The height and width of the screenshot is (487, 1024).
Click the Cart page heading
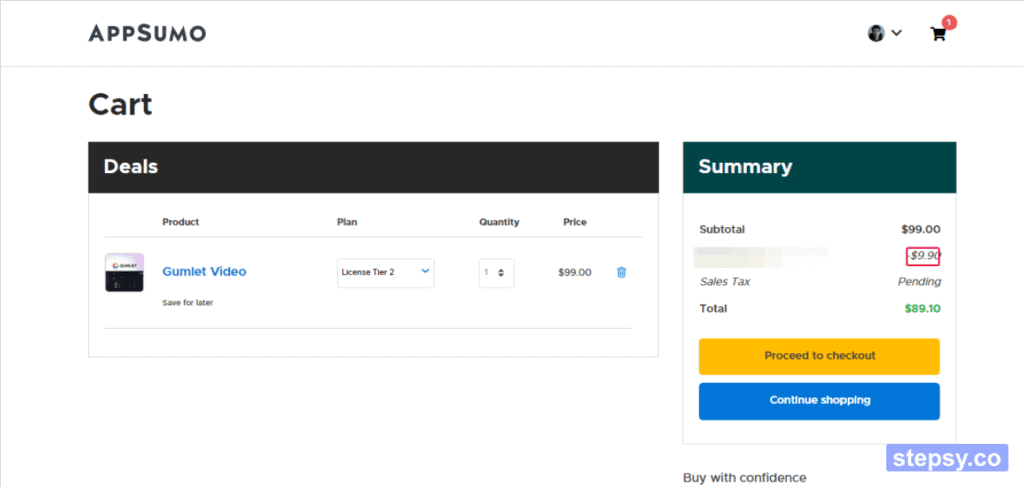[x=120, y=104]
